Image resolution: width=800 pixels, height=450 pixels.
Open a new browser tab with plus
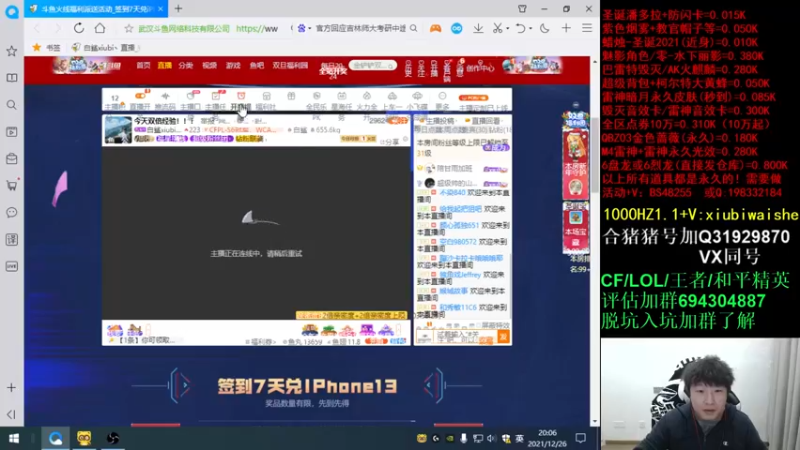179,9
